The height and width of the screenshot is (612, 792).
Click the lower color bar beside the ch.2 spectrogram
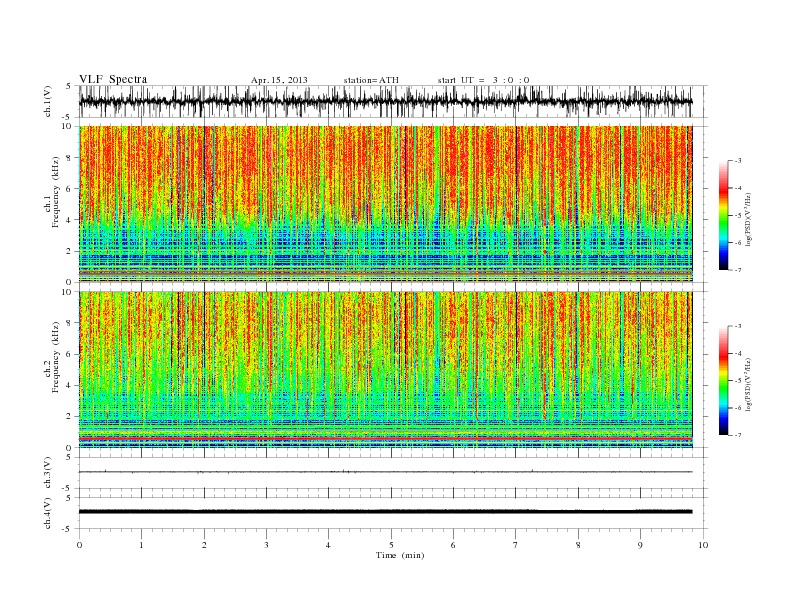coord(723,380)
